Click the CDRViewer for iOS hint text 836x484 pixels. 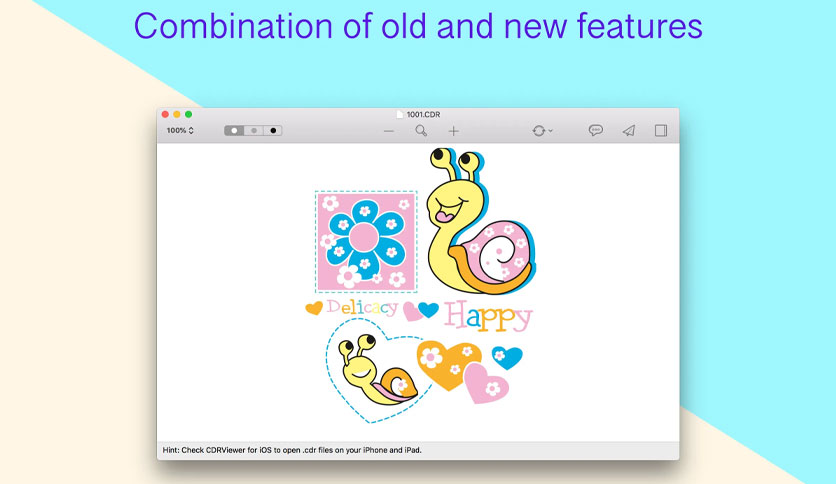pos(292,450)
